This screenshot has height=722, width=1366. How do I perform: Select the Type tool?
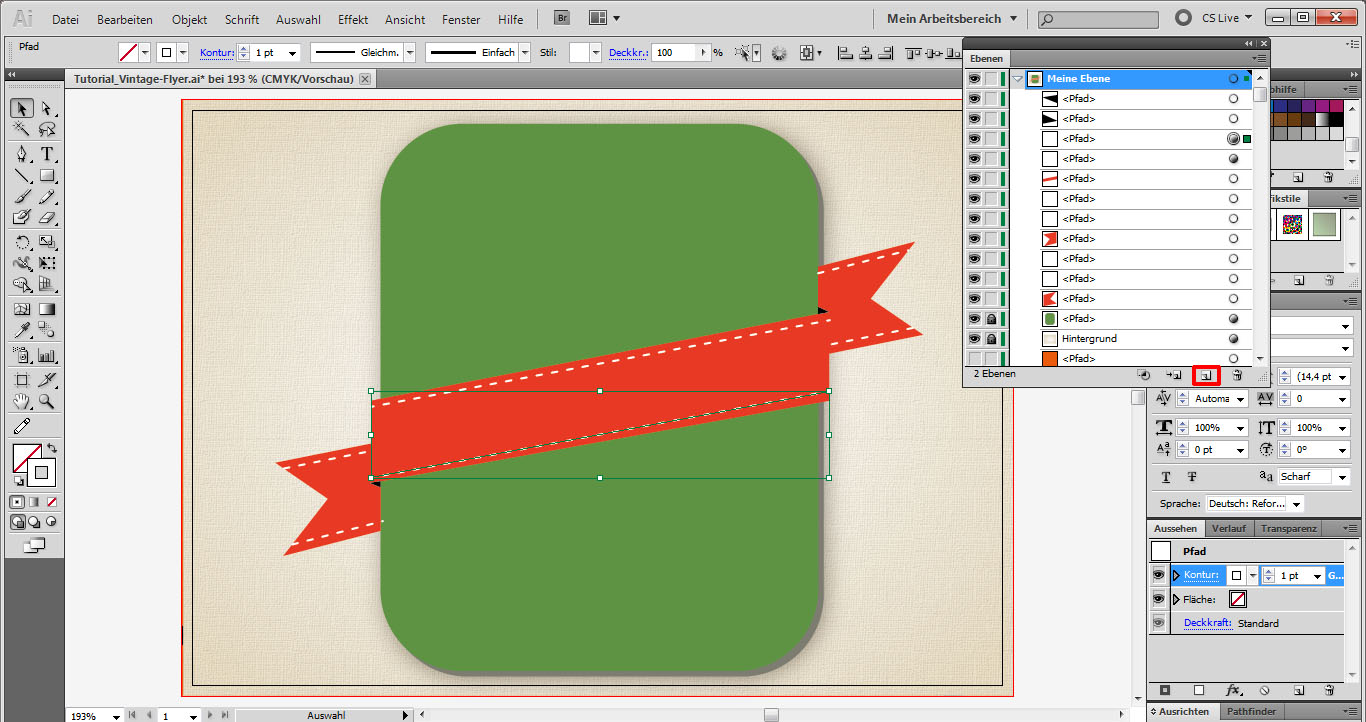47,154
